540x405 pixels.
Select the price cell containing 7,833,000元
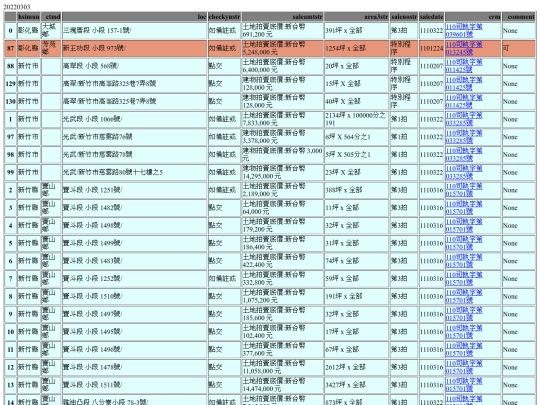pyautogui.click(x=282, y=119)
